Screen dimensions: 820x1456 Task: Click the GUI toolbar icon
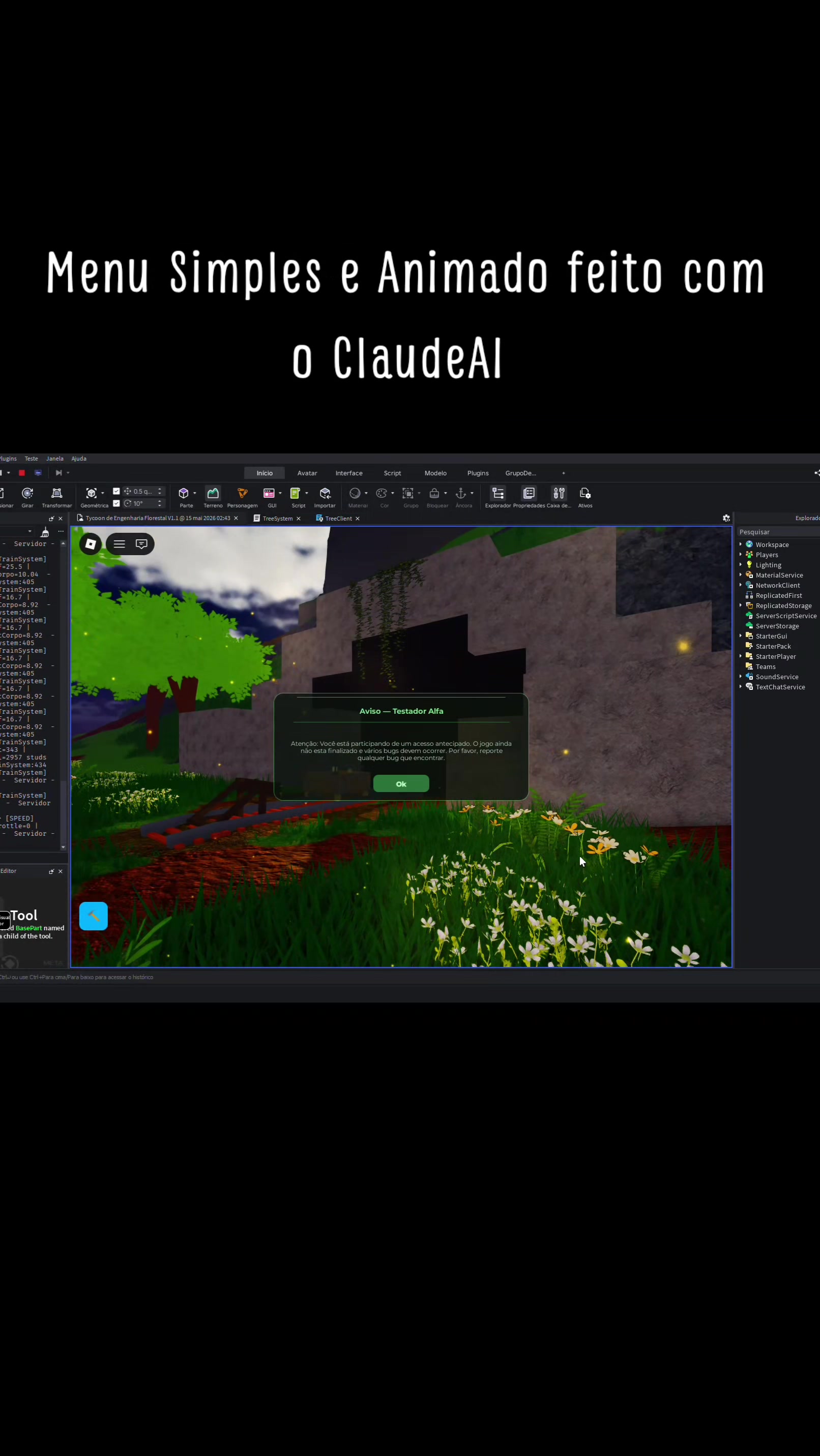tap(269, 493)
